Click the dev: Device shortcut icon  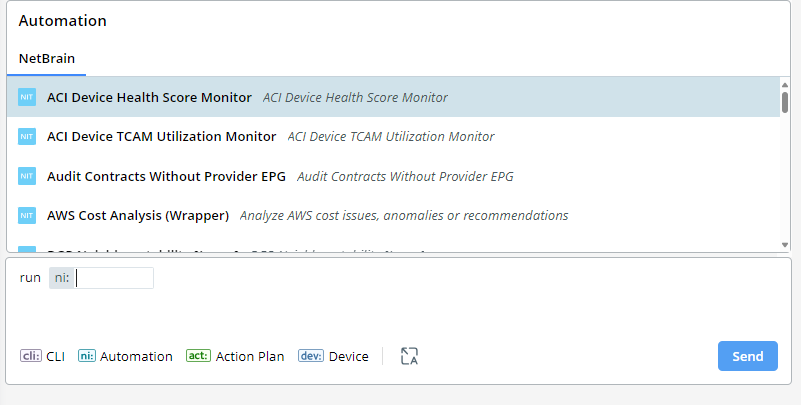tap(311, 356)
